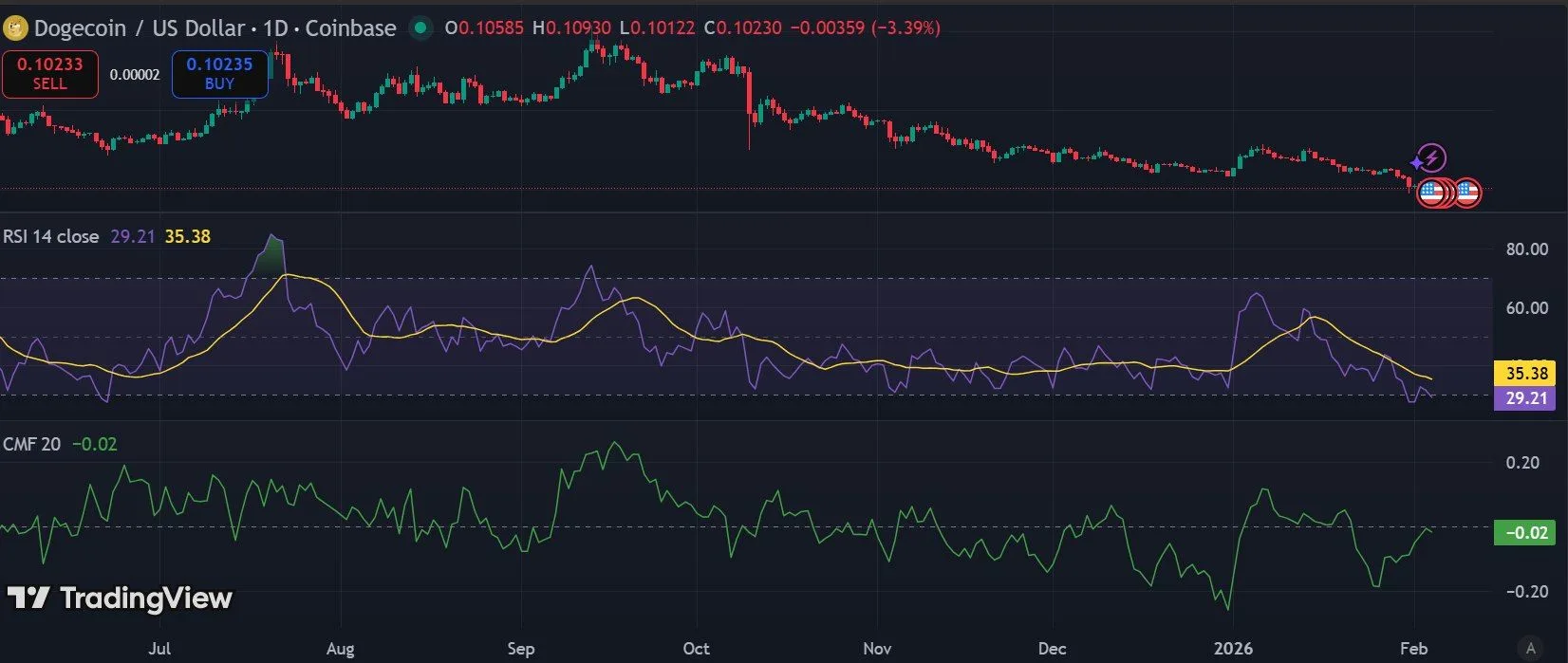This screenshot has width=1568, height=663.
Task: Open the purple lightning bolt event marker
Action: pos(1430,157)
